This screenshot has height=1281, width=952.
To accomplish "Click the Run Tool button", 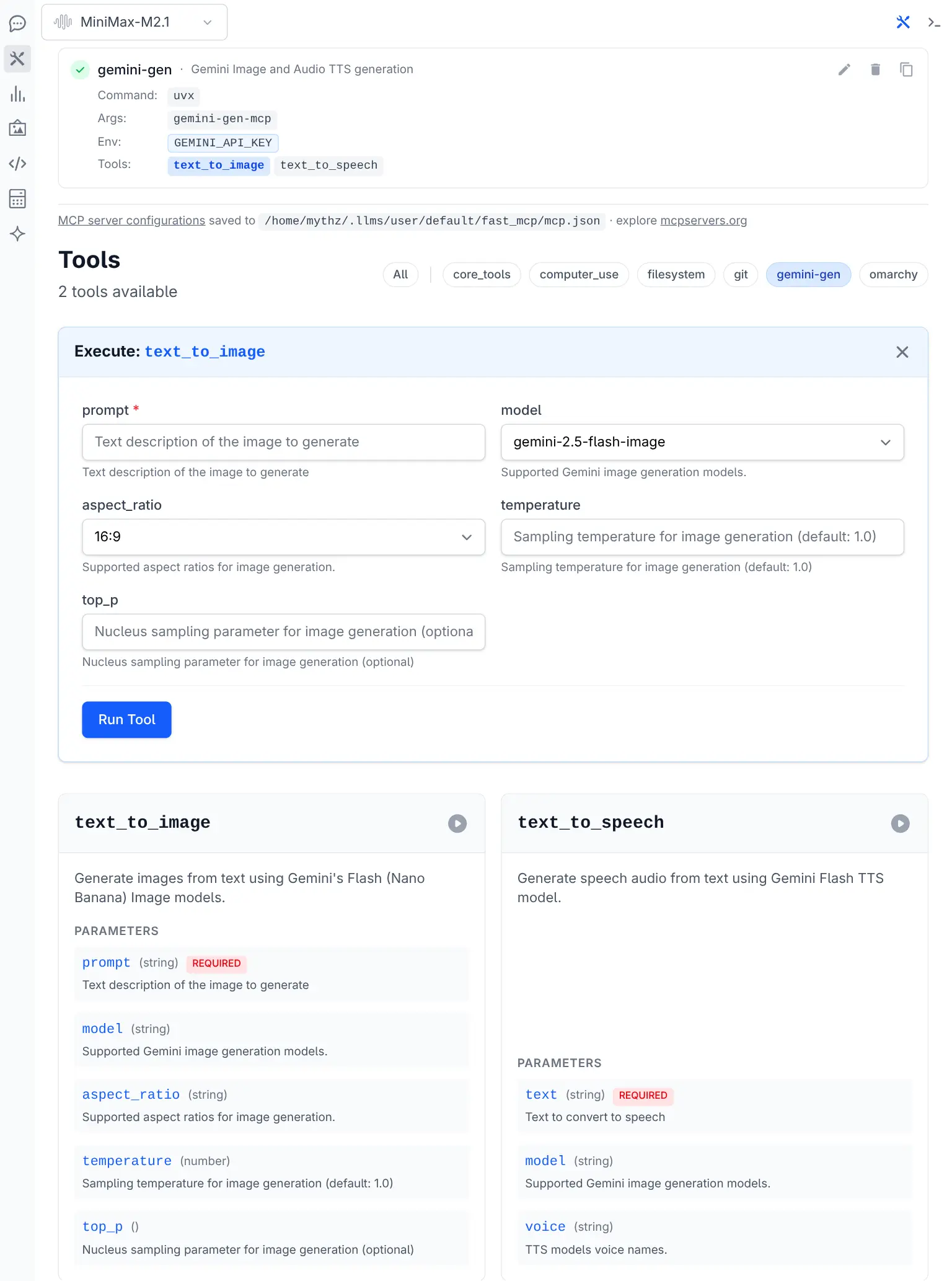I will coord(126,720).
